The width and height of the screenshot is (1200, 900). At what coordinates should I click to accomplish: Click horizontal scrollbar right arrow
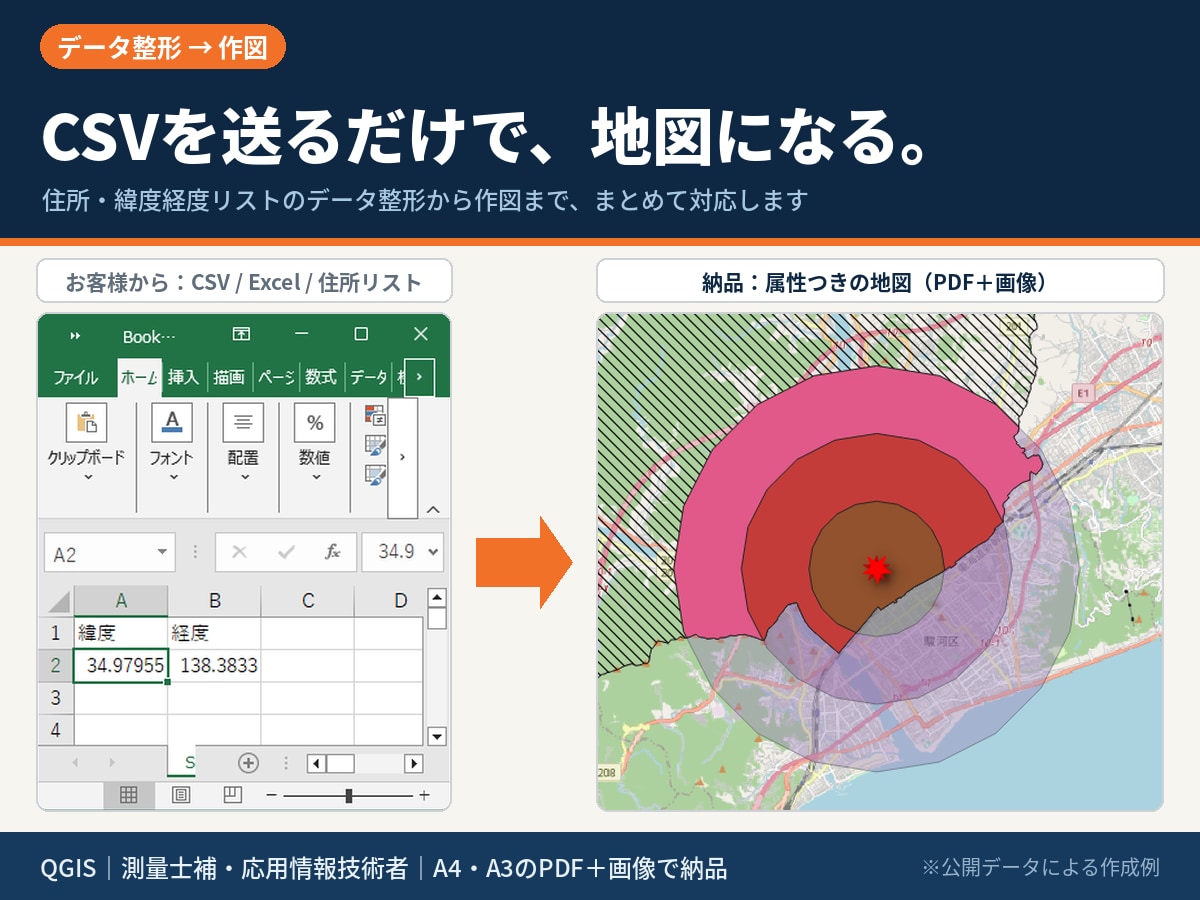tap(414, 763)
